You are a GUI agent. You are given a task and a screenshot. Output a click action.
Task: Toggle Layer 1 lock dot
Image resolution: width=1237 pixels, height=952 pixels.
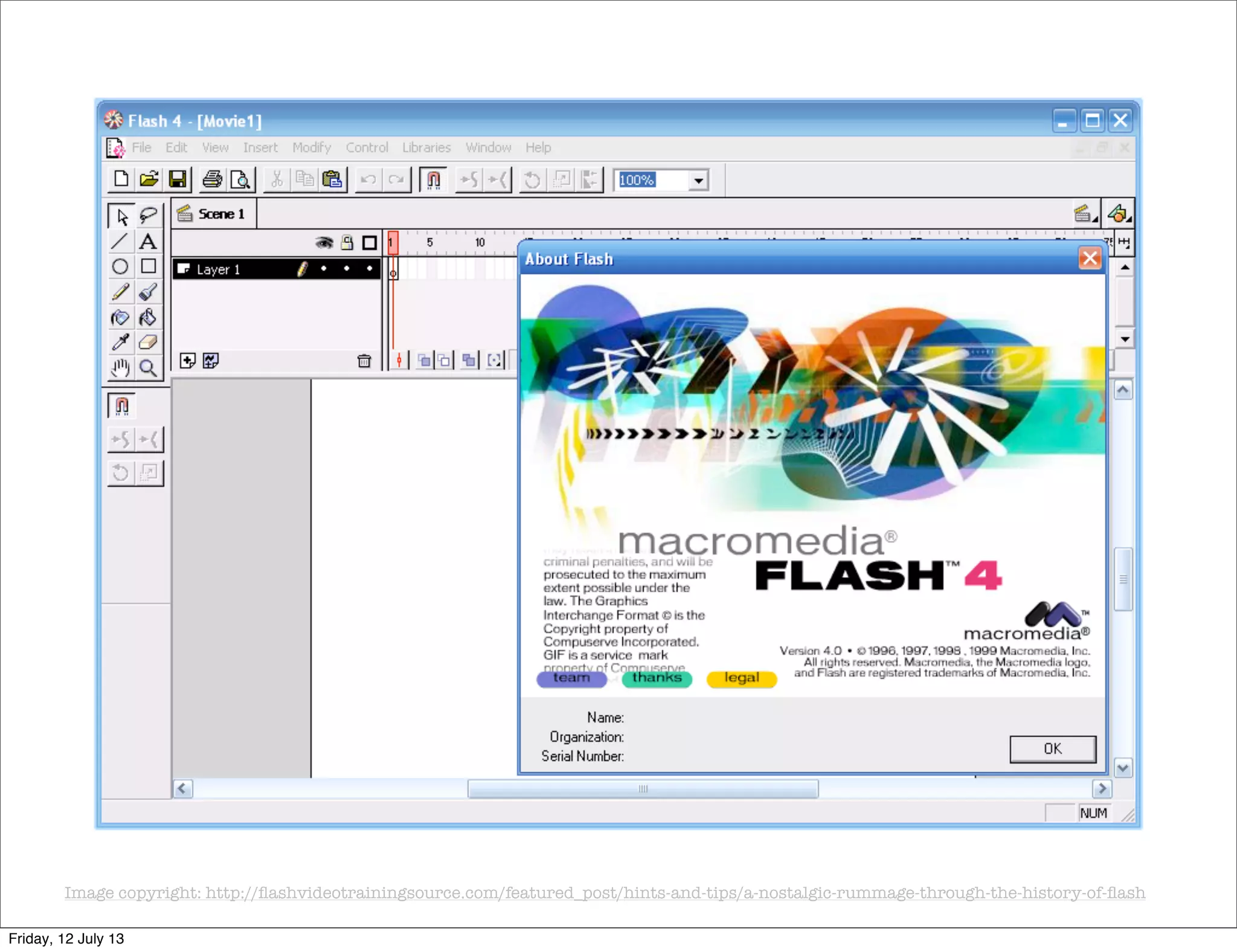click(x=347, y=269)
